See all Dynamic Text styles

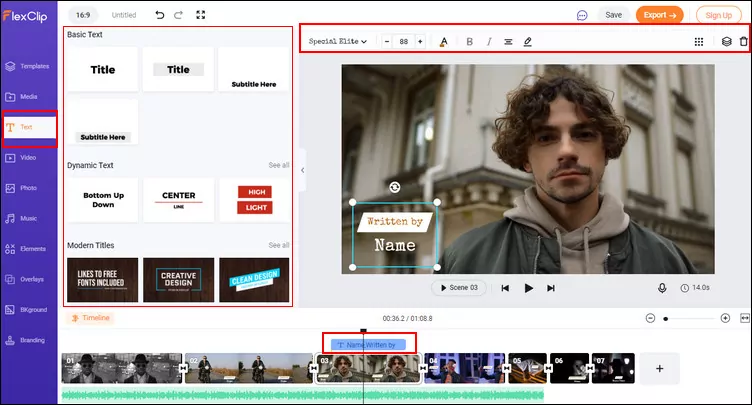(279, 165)
